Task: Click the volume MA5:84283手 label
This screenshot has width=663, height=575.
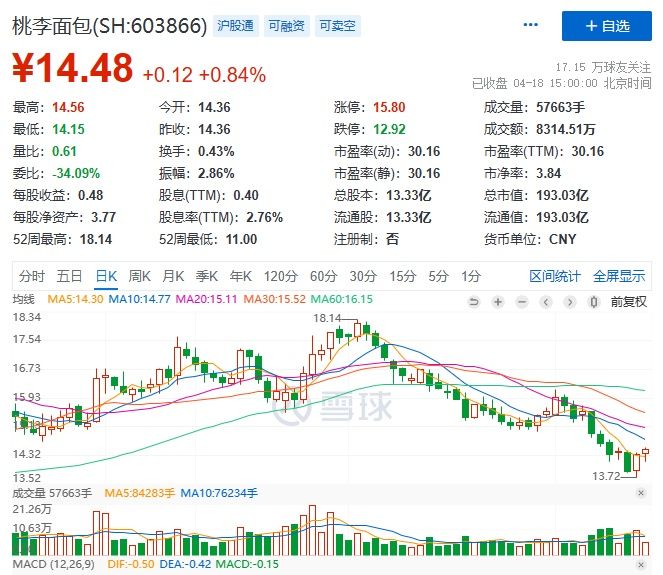Action: click(x=140, y=493)
